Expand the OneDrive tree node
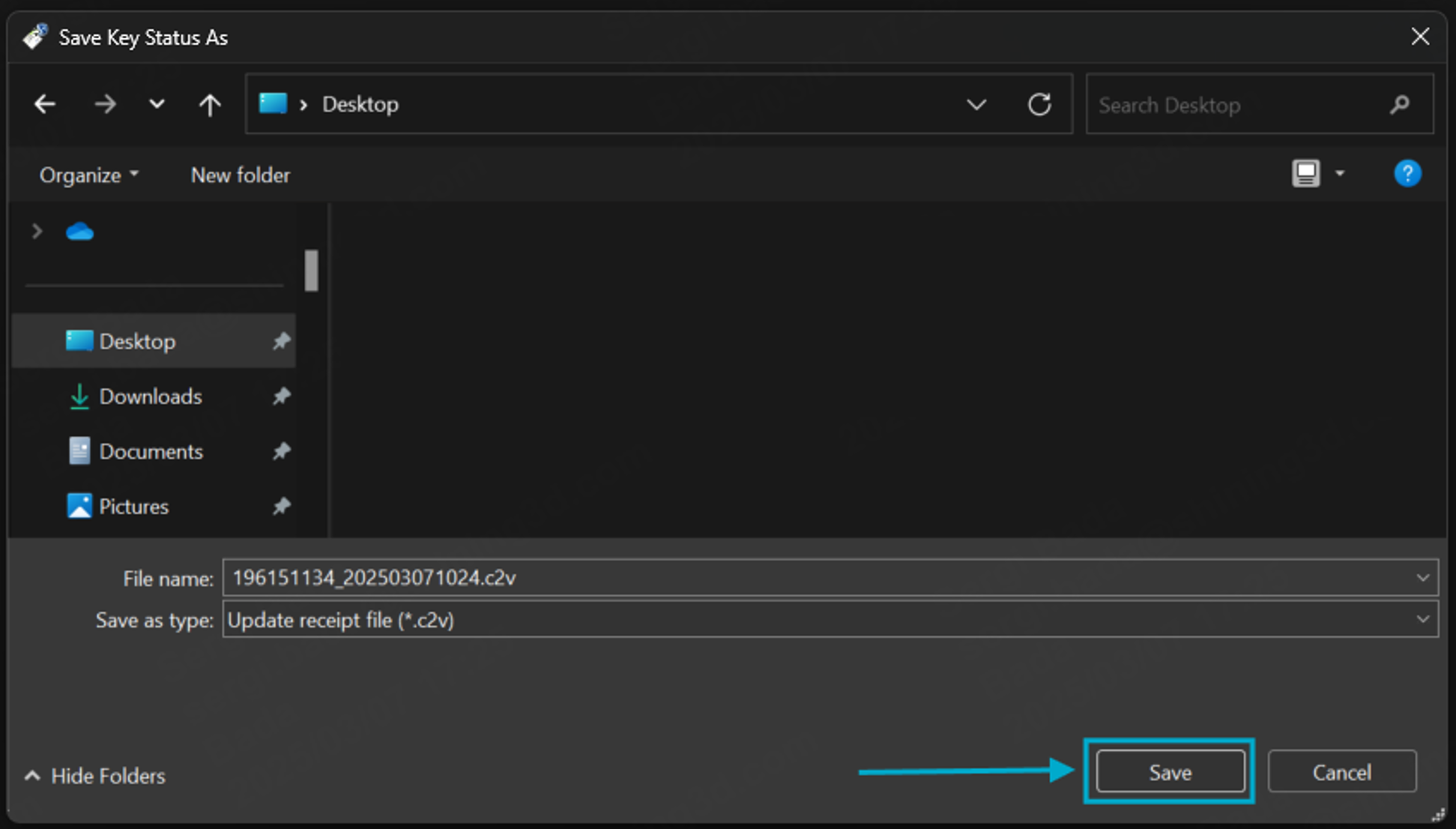 click(36, 232)
